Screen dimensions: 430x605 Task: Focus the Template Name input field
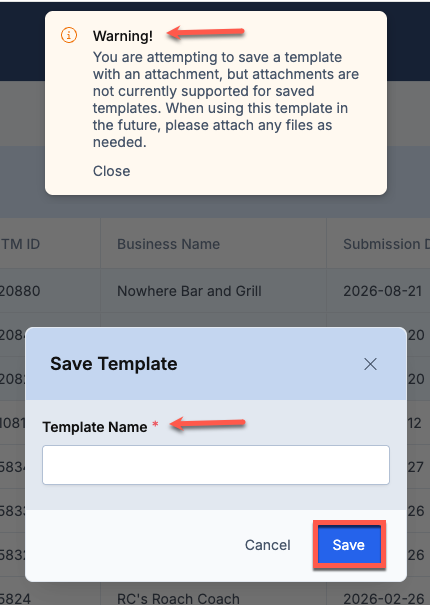[x=216, y=465]
